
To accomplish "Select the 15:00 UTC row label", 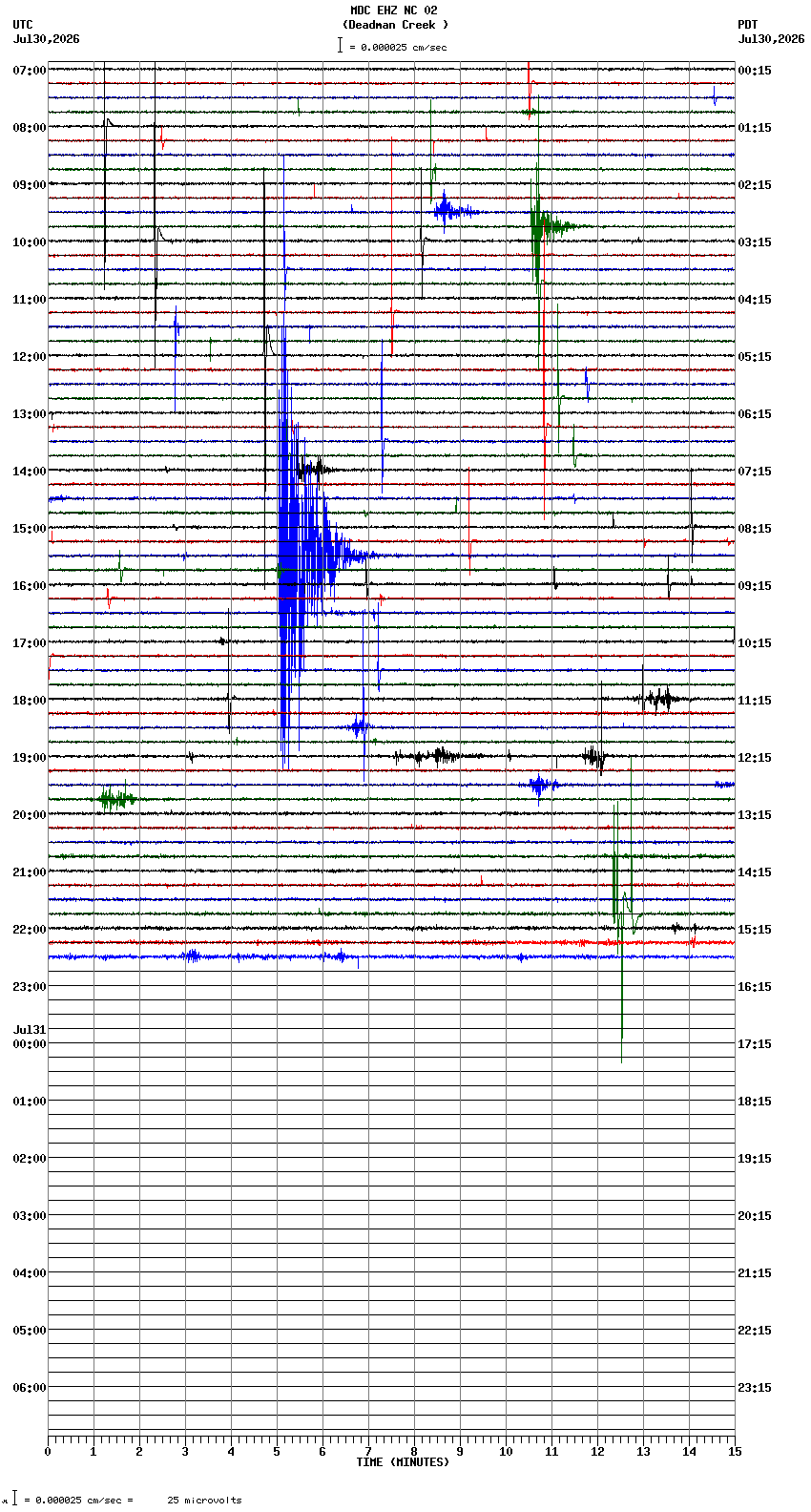I will point(30,529).
